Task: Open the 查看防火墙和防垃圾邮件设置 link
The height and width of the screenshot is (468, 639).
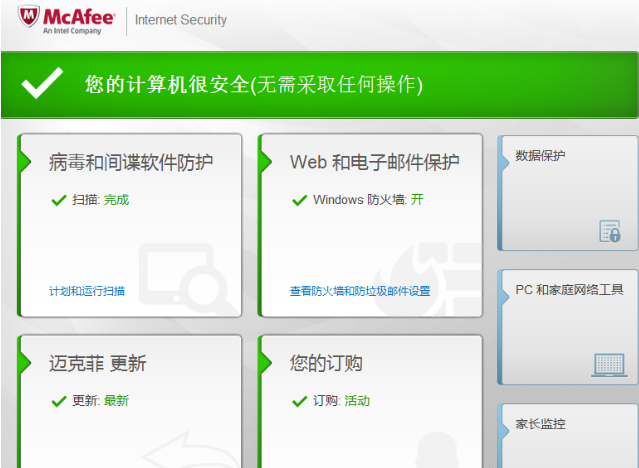Action: (360, 291)
